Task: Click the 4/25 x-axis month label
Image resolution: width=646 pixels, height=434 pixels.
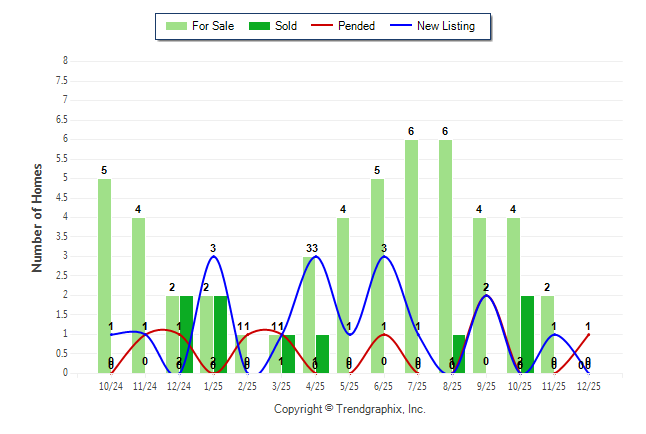Action: tap(315, 384)
